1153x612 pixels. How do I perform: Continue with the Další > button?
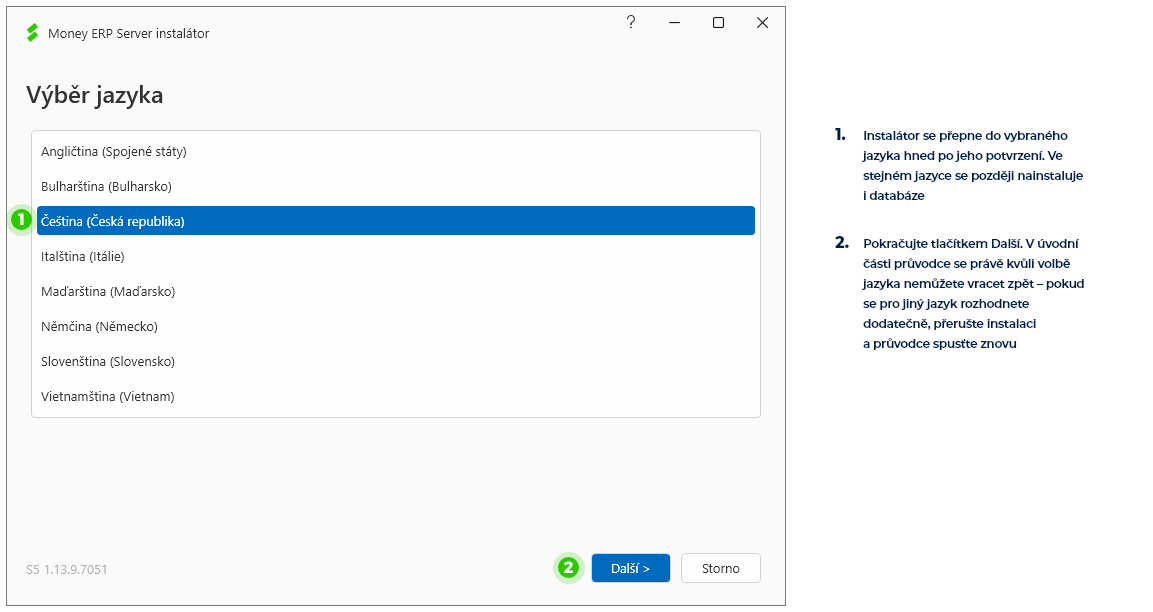point(631,568)
